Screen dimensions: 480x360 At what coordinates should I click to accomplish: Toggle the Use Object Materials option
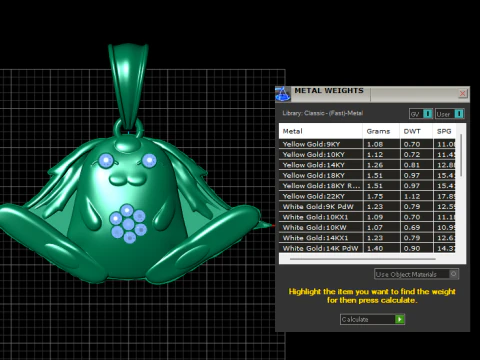pos(416,274)
